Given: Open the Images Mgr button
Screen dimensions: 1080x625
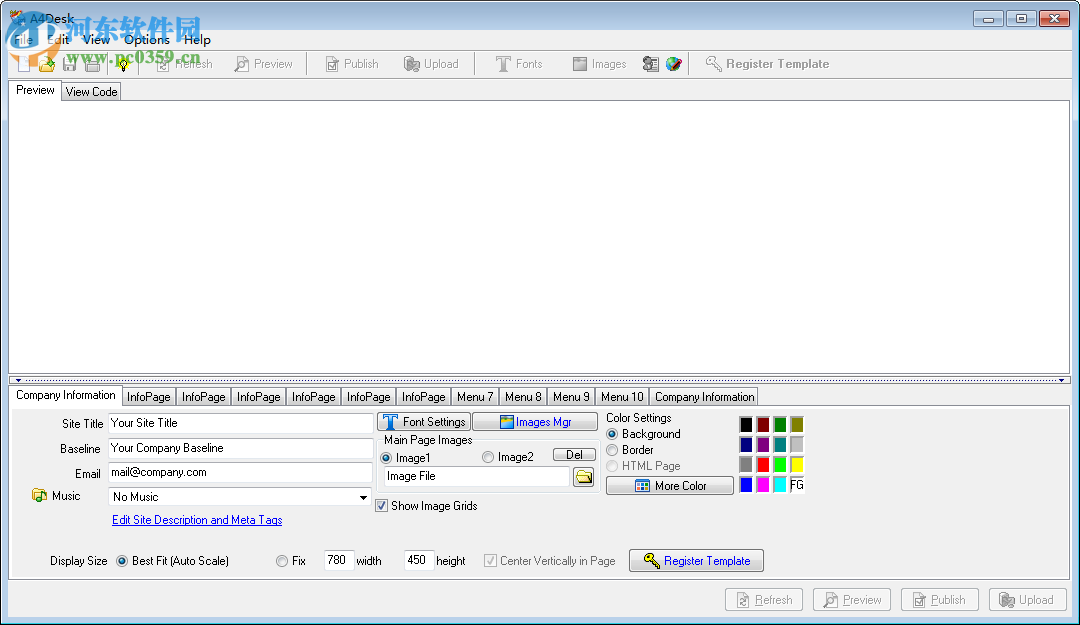Looking at the screenshot, I should pyautogui.click(x=534, y=422).
